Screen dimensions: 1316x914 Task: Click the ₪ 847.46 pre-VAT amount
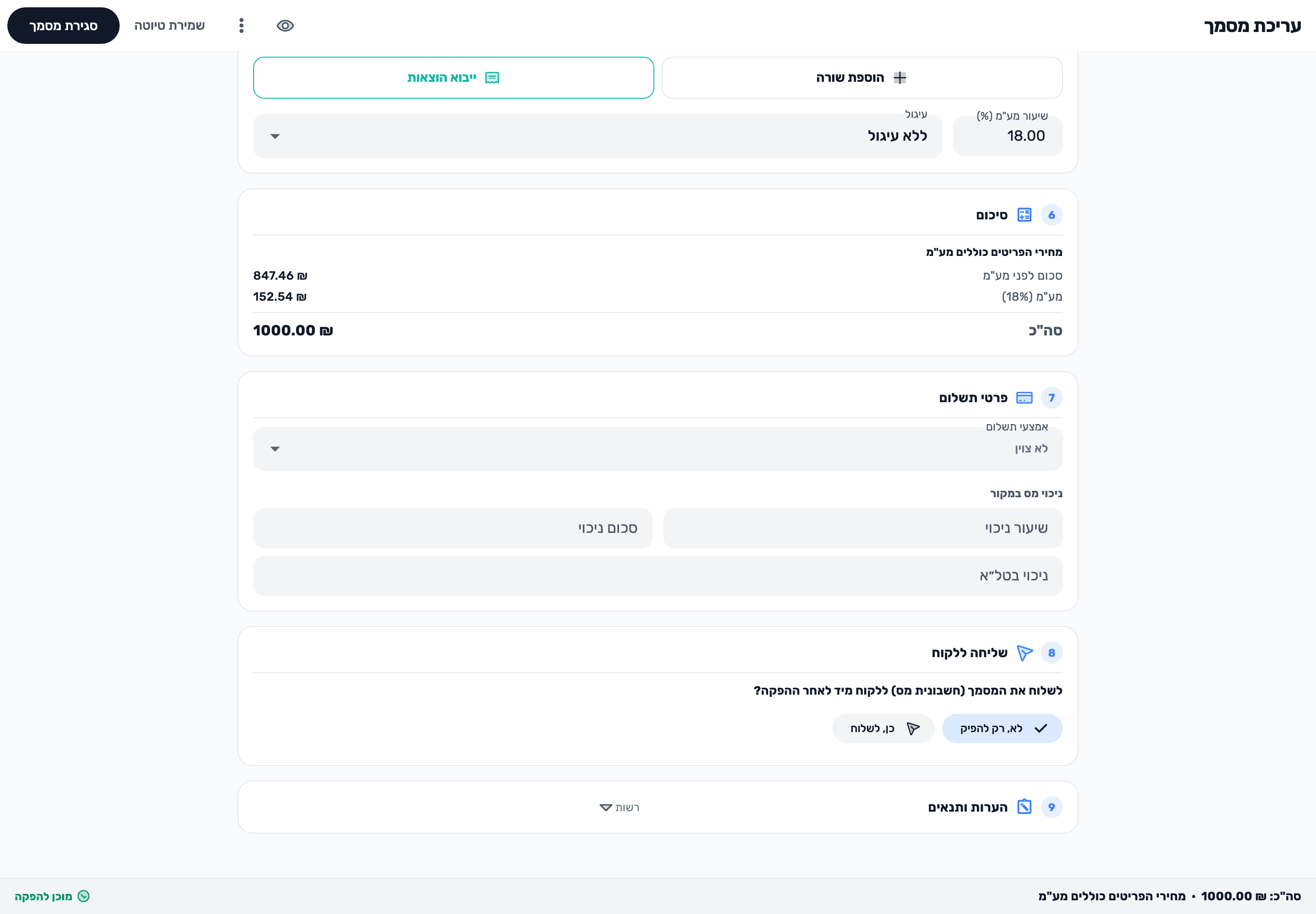pyautogui.click(x=280, y=276)
